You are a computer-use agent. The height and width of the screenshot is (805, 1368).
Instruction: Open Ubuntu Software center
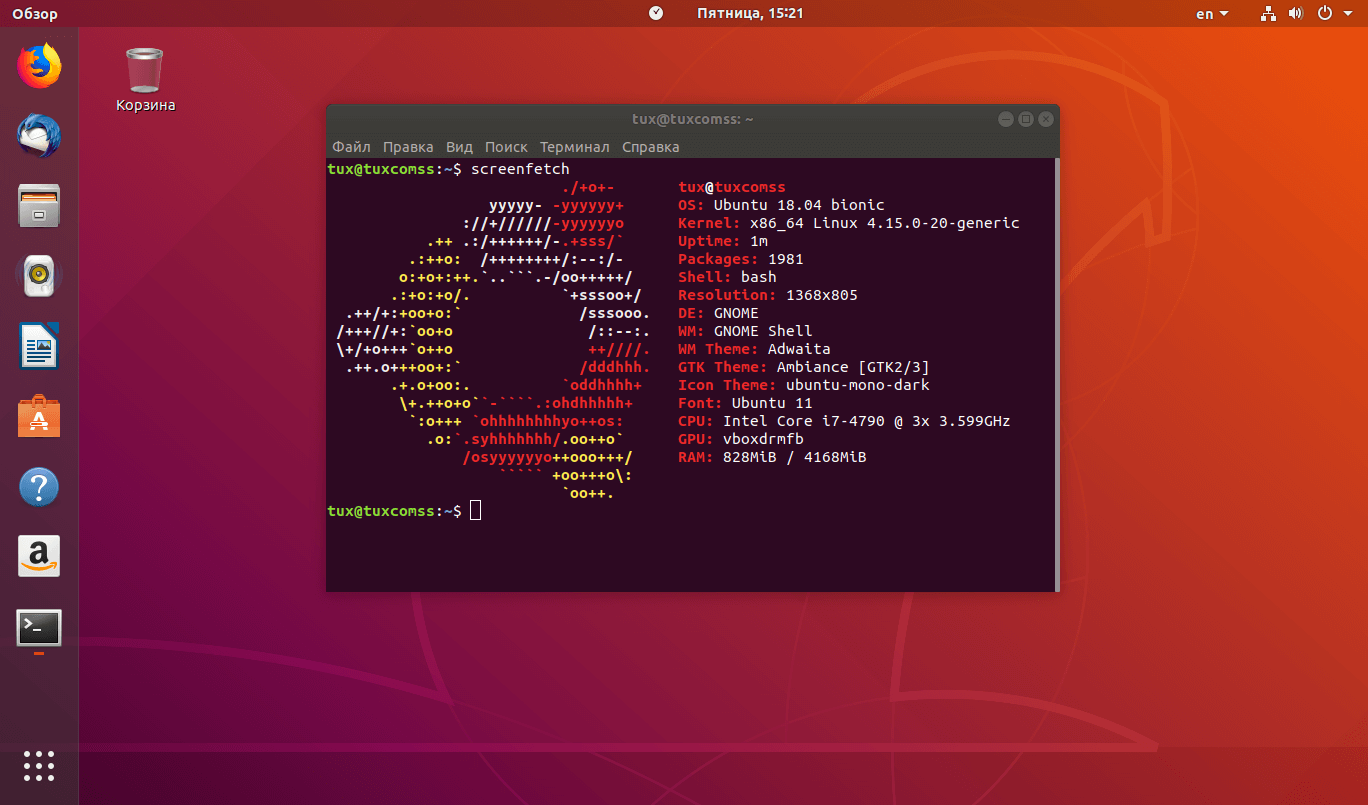(x=39, y=416)
